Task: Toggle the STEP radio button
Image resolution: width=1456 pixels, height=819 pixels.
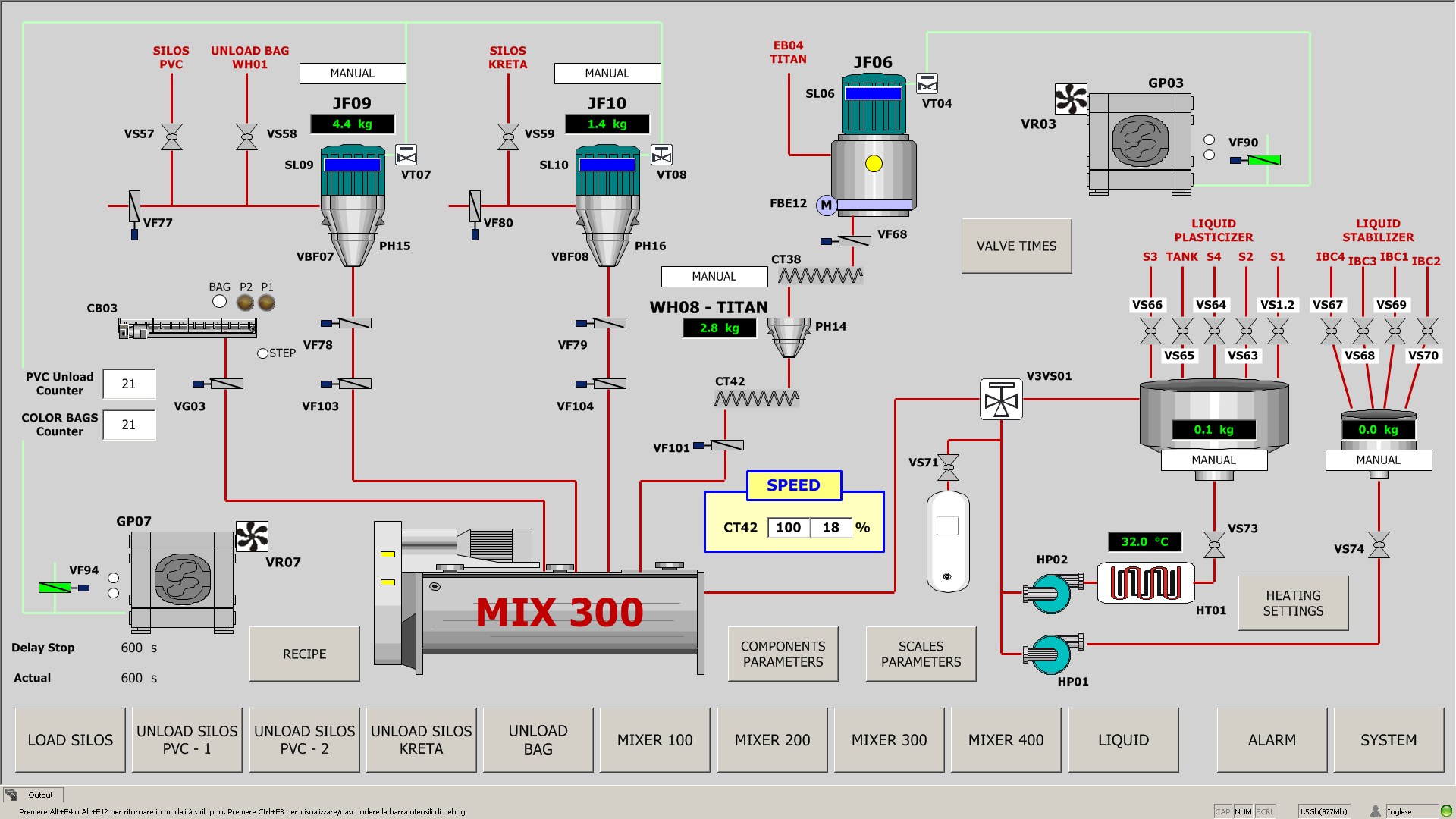Action: pos(262,353)
